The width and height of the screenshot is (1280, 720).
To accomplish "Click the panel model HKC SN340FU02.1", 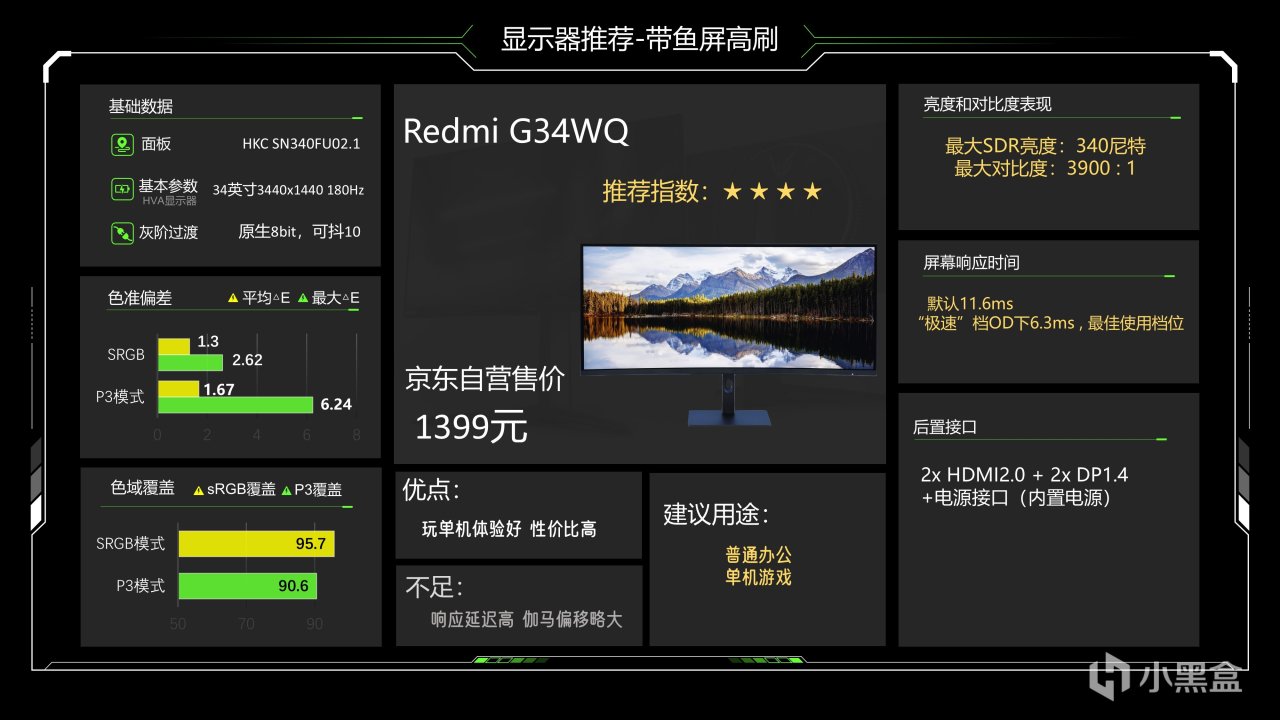I will click(x=301, y=144).
